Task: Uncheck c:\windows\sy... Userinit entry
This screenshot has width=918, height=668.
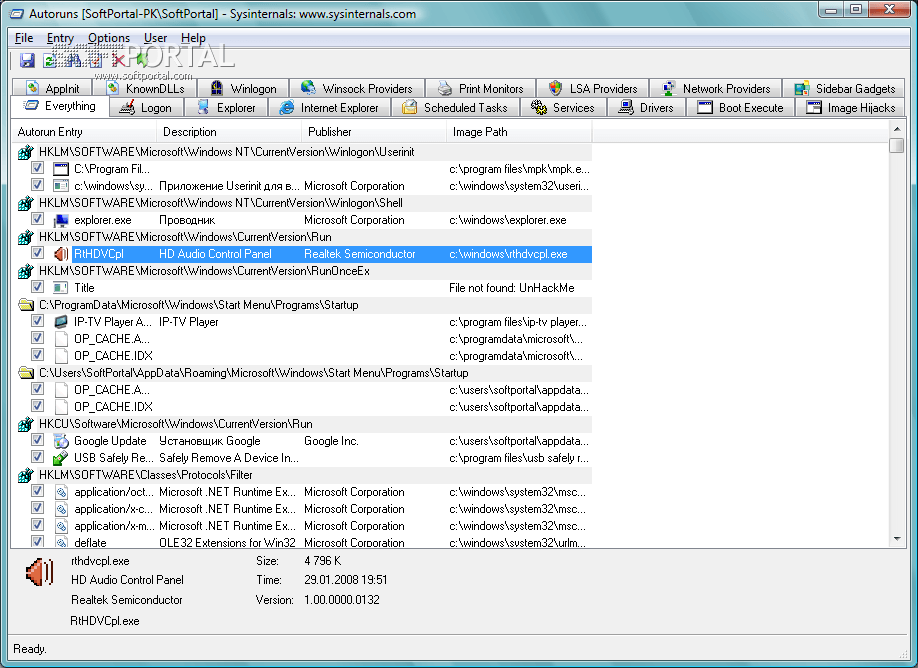Action: click(x=37, y=185)
